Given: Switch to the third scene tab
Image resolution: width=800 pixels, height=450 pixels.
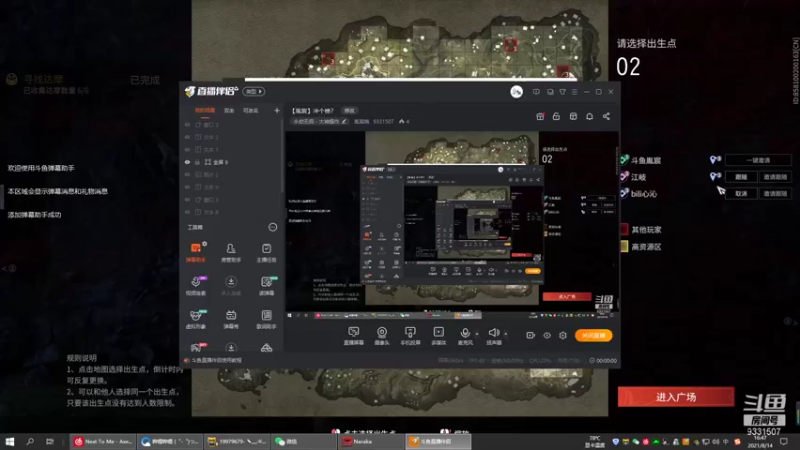Looking at the screenshot, I should pos(251,110).
